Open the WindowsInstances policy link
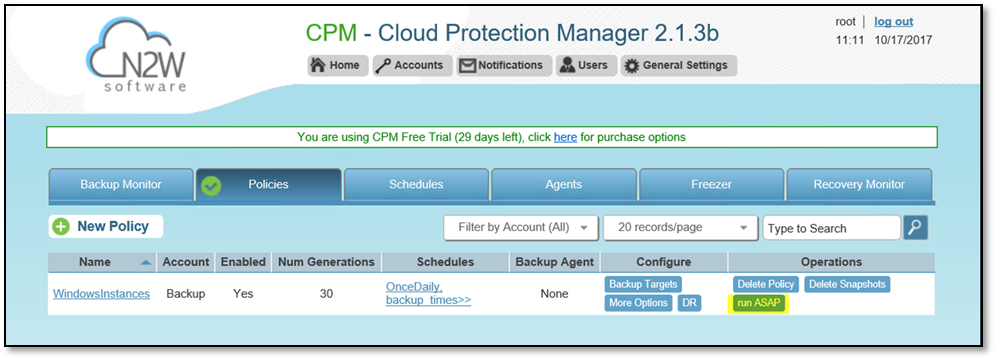 pos(102,294)
